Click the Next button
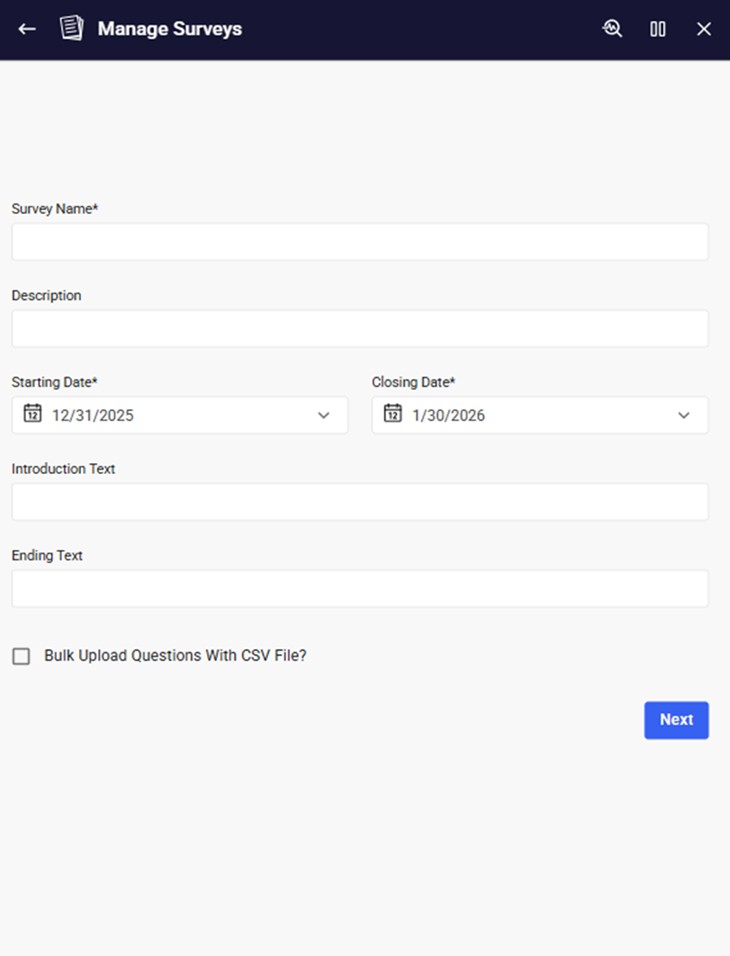730x956 pixels. (x=676, y=720)
